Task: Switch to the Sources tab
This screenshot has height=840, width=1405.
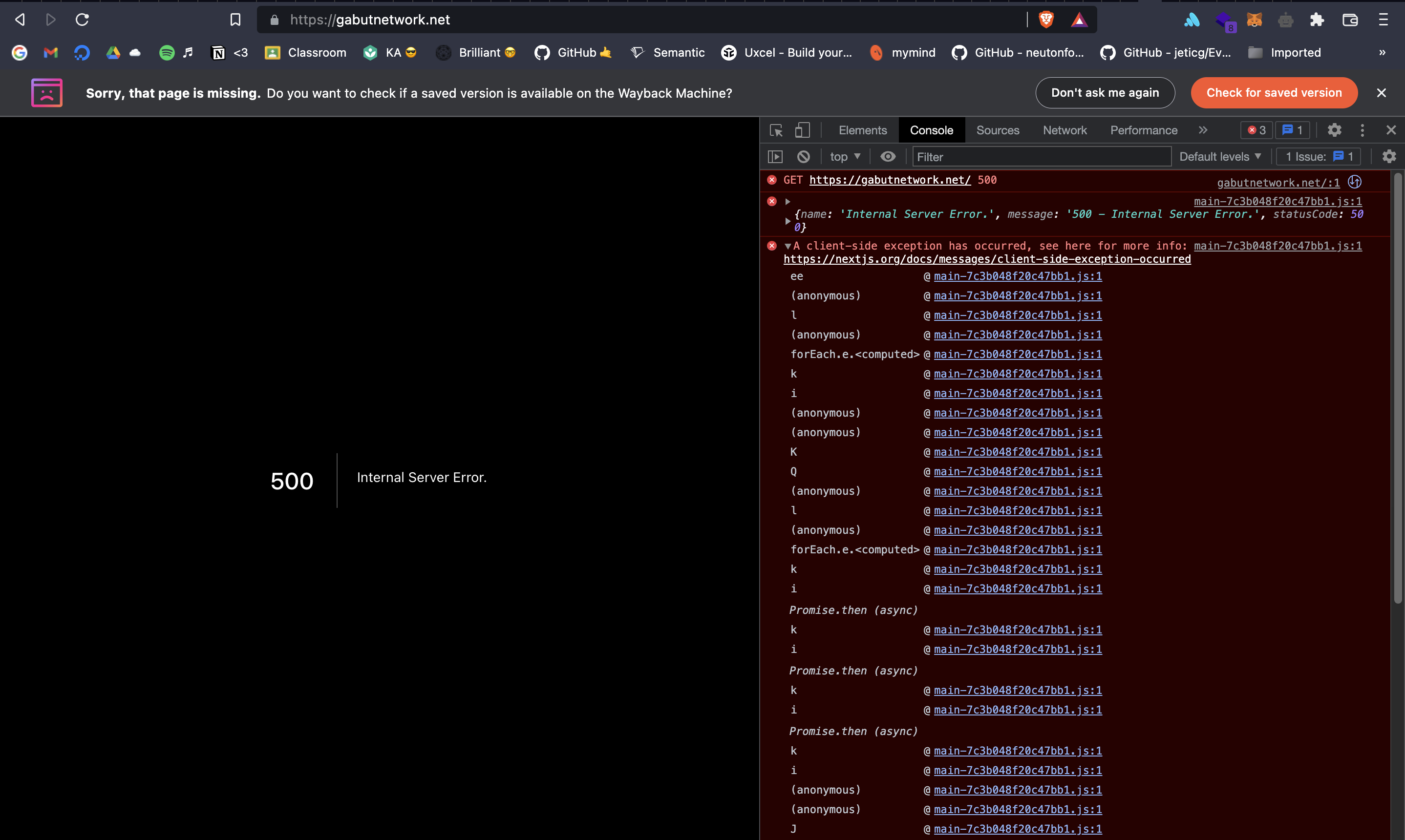Action: (x=998, y=129)
